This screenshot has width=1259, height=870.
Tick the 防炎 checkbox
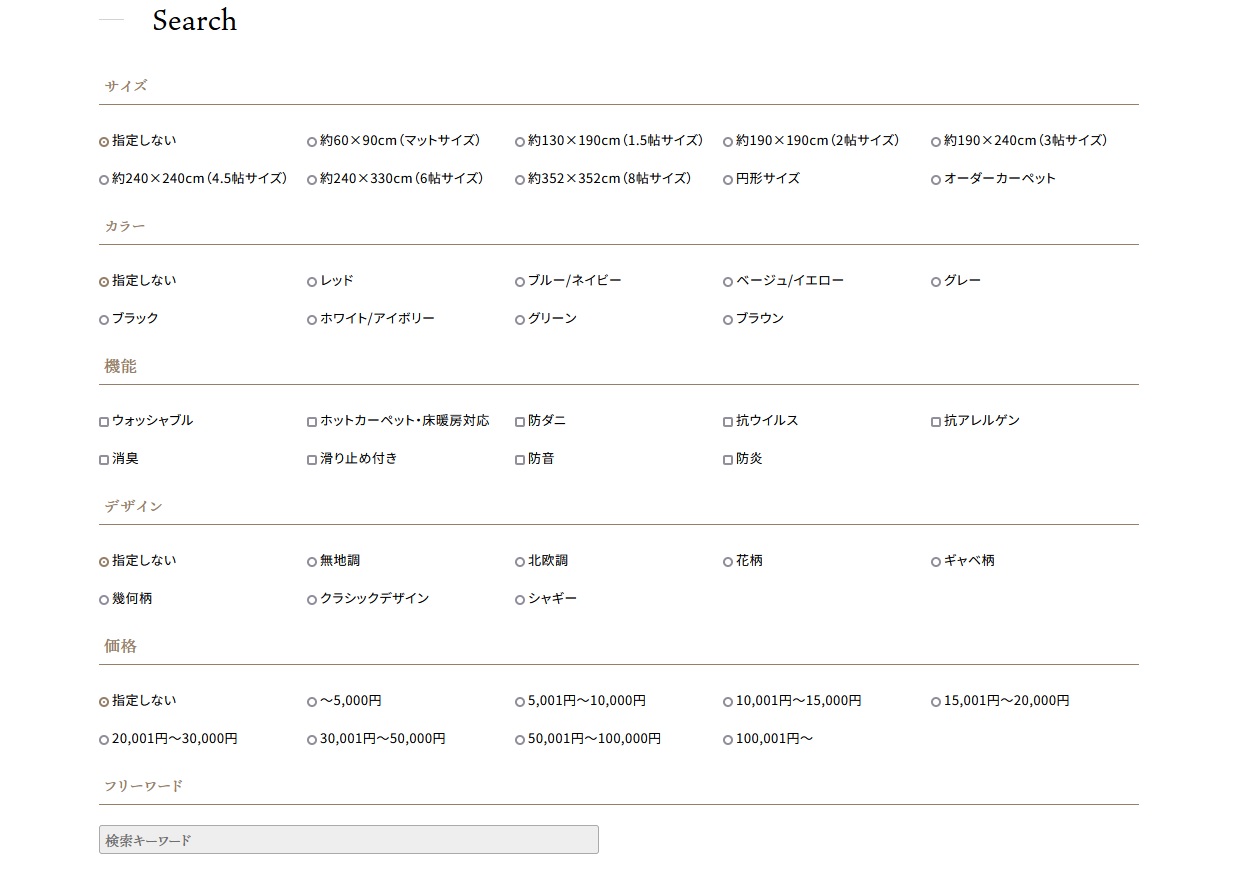pos(728,460)
